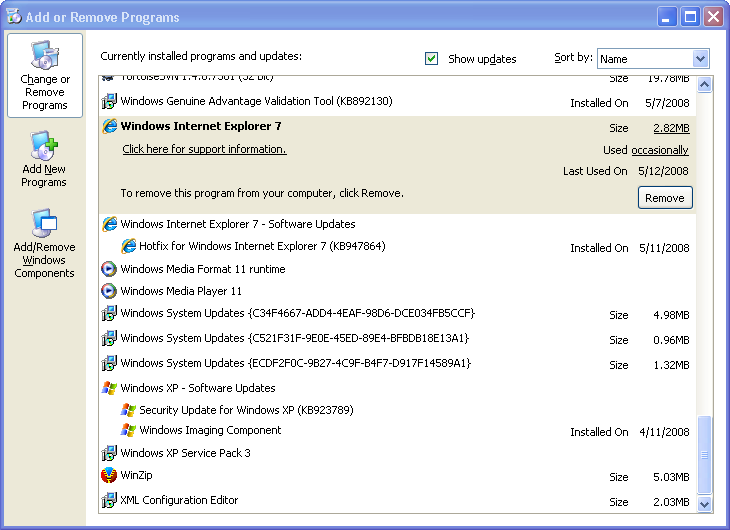Click the Add New Programs icon

(44, 145)
